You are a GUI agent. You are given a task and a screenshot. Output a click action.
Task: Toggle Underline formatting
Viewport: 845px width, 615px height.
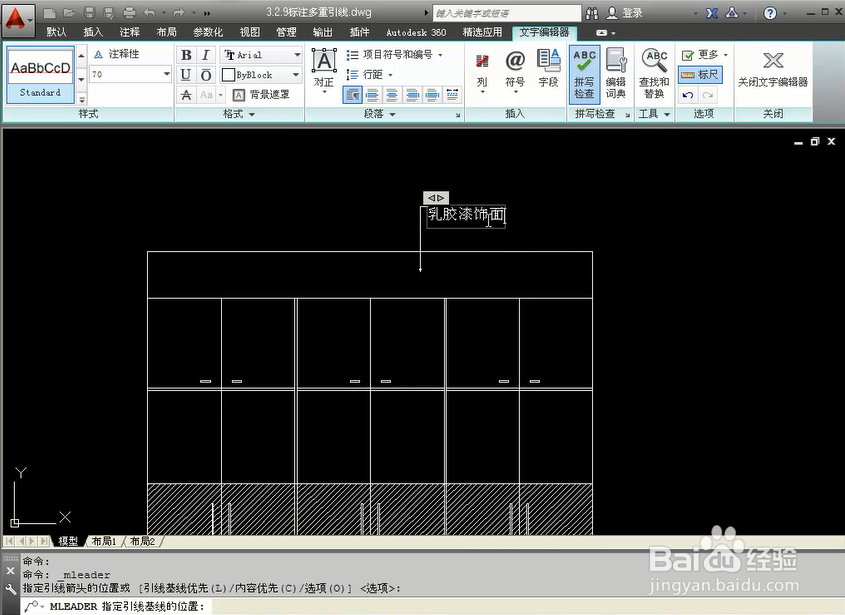186,75
